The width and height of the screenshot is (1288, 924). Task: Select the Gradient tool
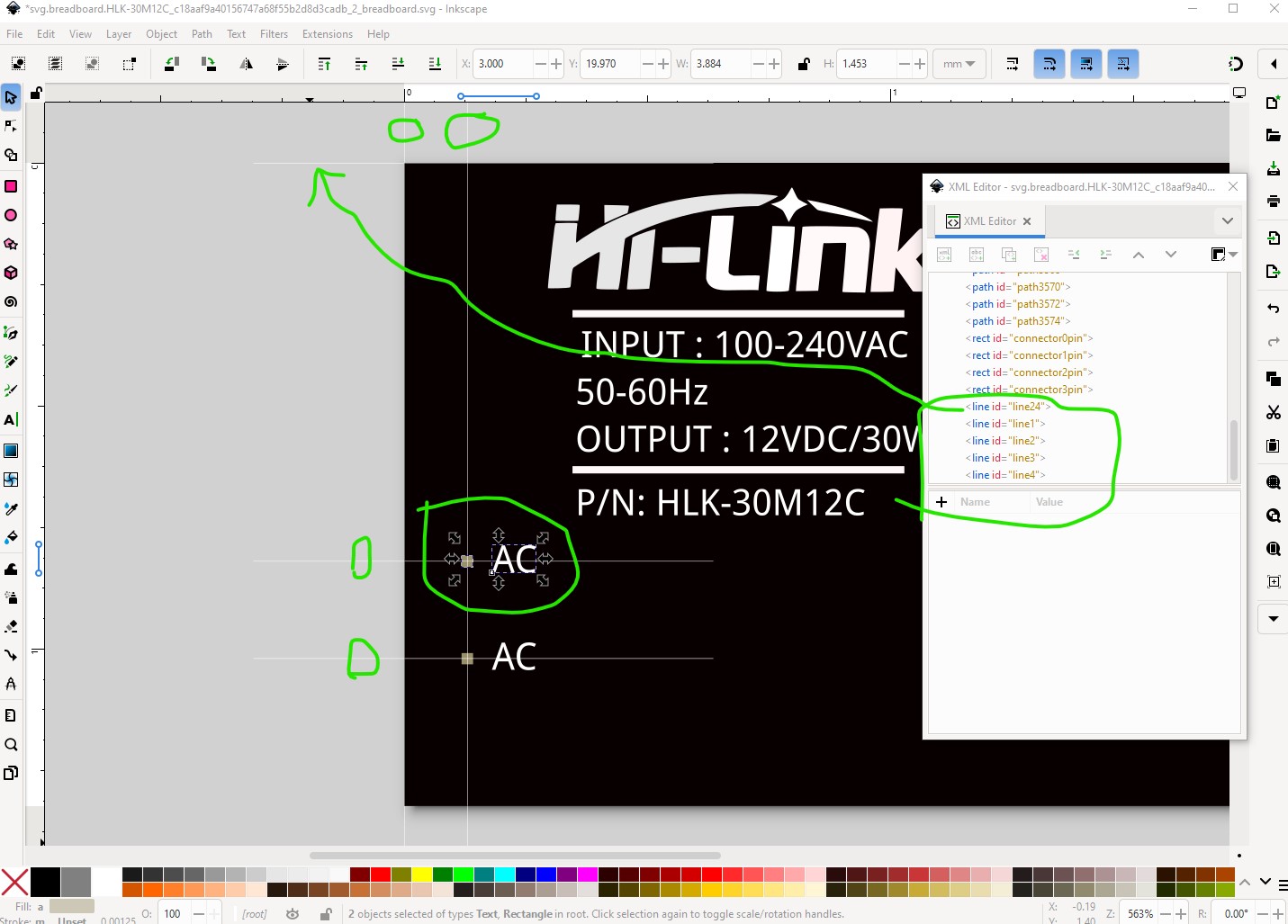pyautogui.click(x=11, y=451)
